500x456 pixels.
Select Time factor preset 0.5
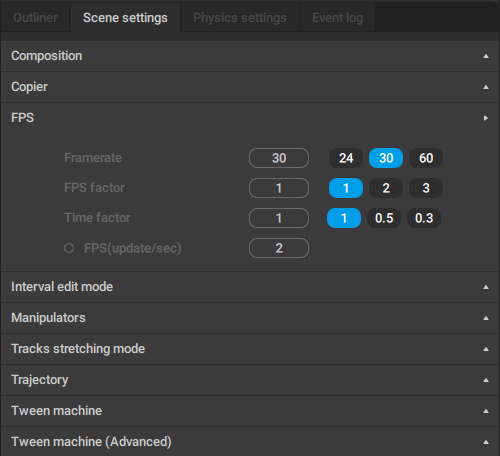pyautogui.click(x=384, y=218)
